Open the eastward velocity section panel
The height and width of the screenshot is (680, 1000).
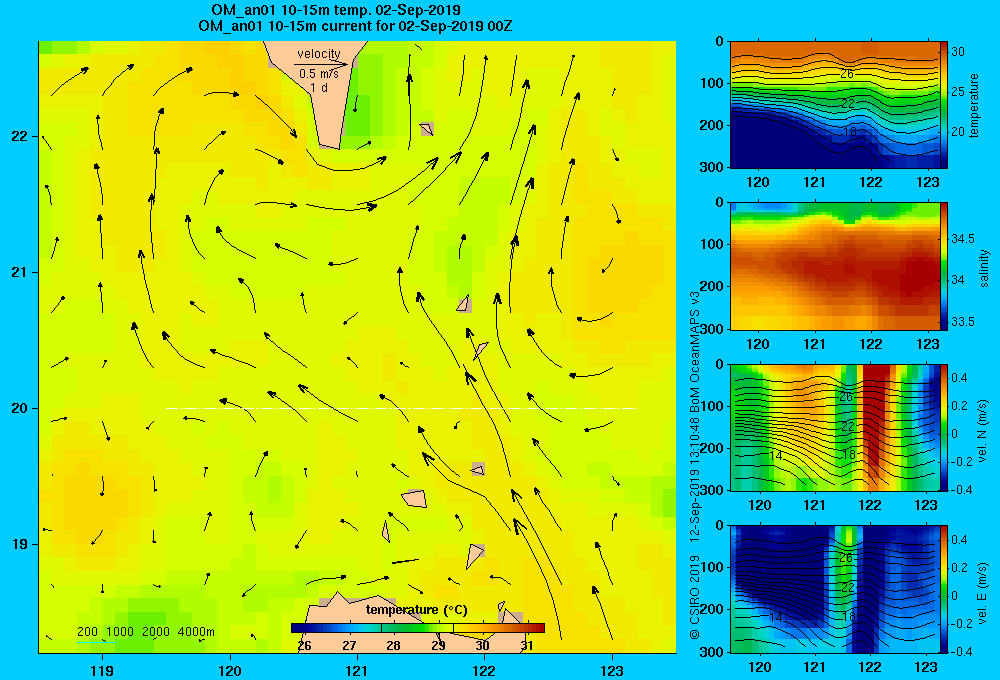coord(835,589)
